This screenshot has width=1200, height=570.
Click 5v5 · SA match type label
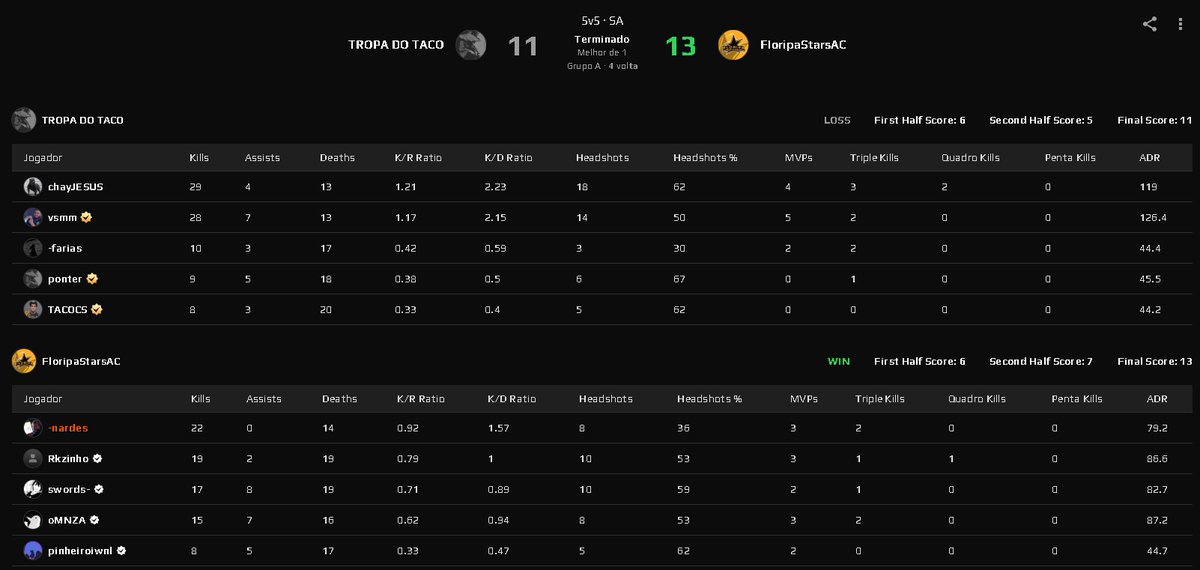pos(602,20)
